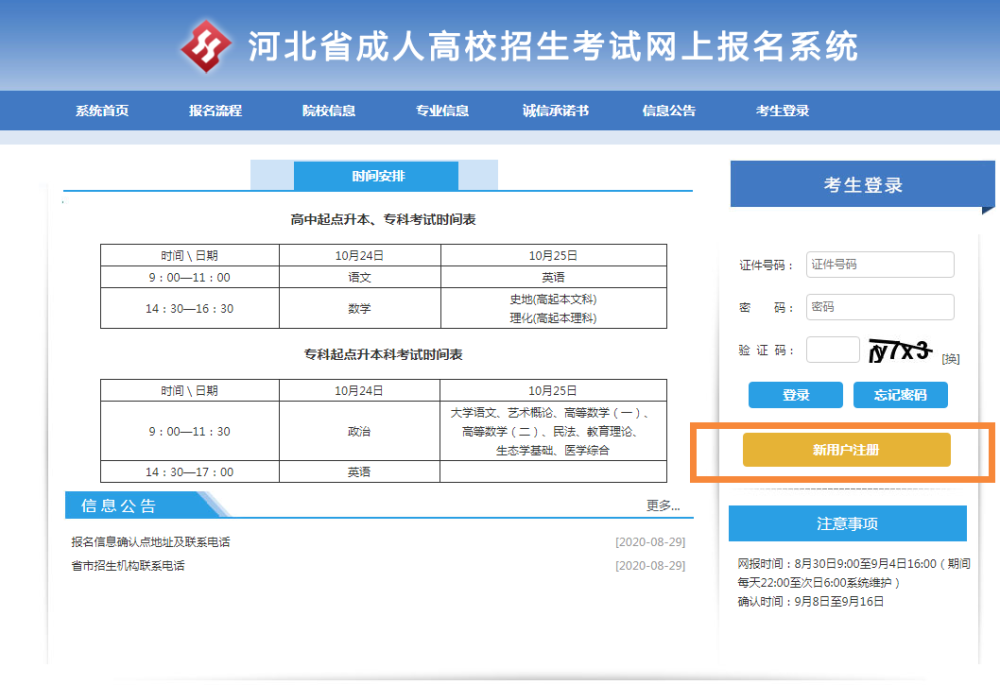Focus the 密码 input field

[880, 307]
